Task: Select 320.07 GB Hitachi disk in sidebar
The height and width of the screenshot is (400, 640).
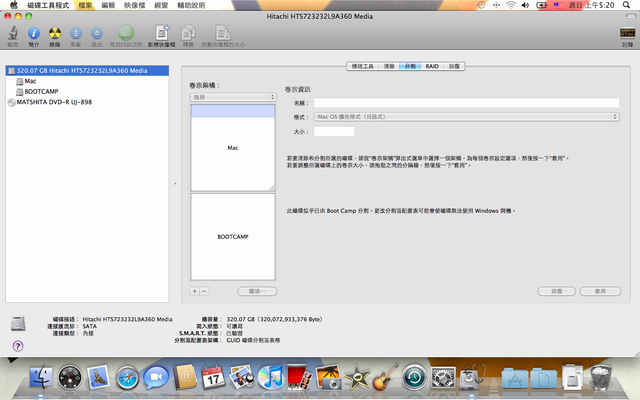Action: [x=87, y=71]
